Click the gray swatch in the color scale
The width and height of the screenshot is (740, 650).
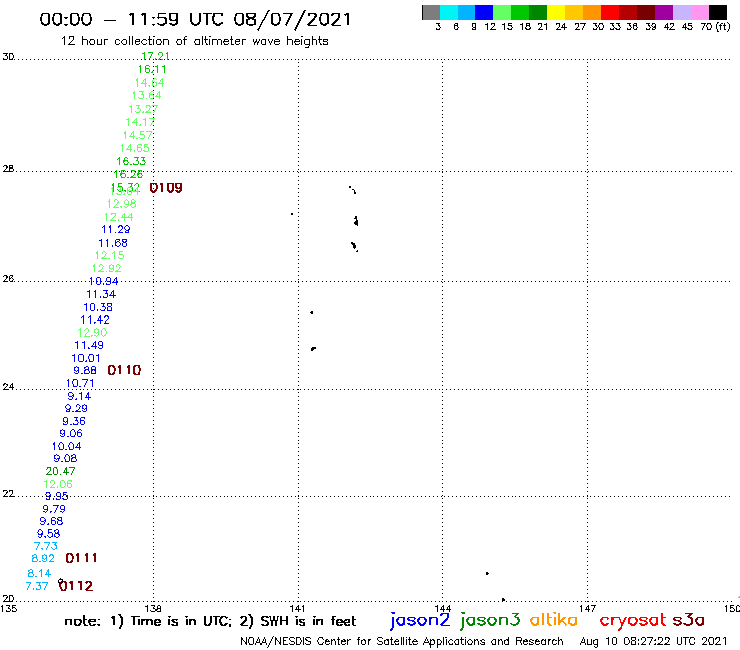tap(431, 12)
